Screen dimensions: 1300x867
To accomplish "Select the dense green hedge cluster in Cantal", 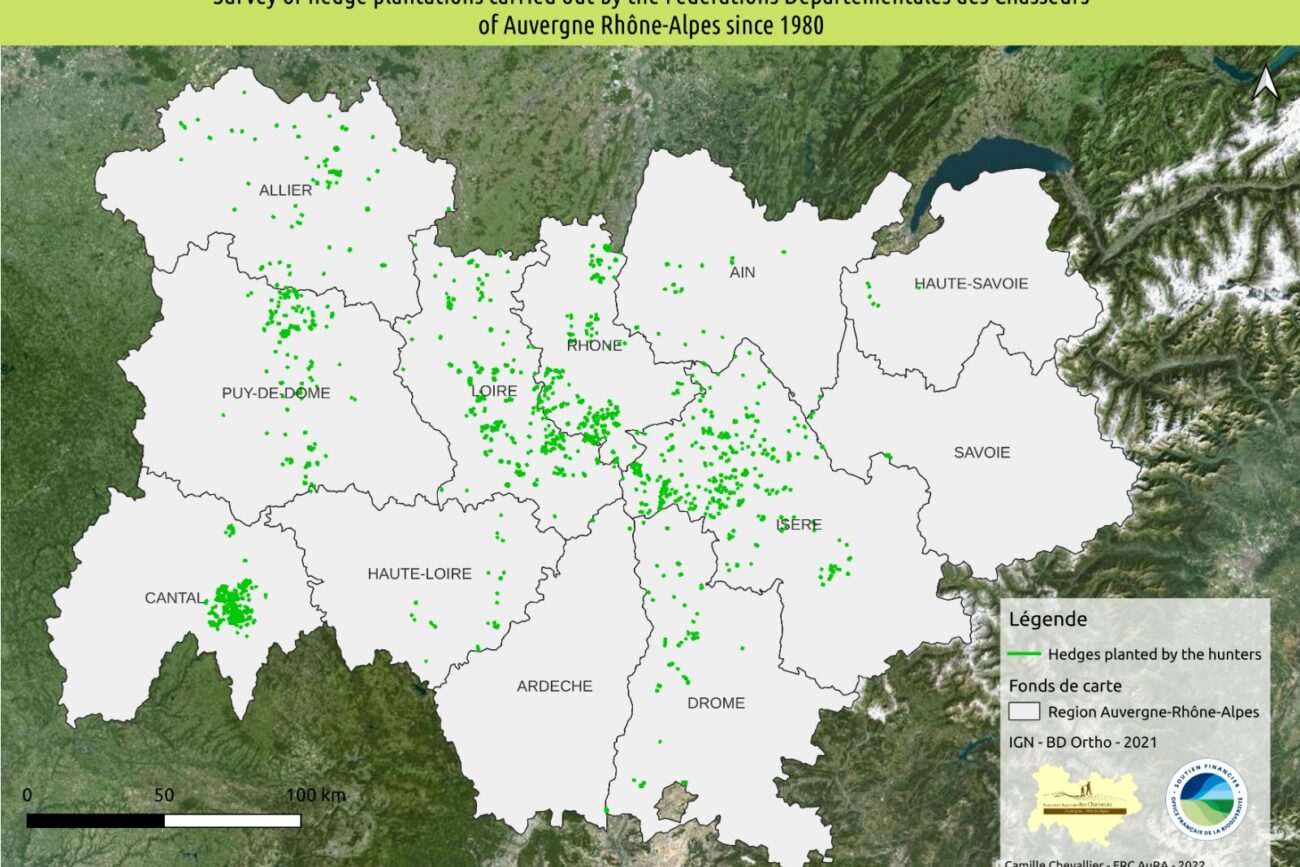I will pyautogui.click(x=232, y=605).
